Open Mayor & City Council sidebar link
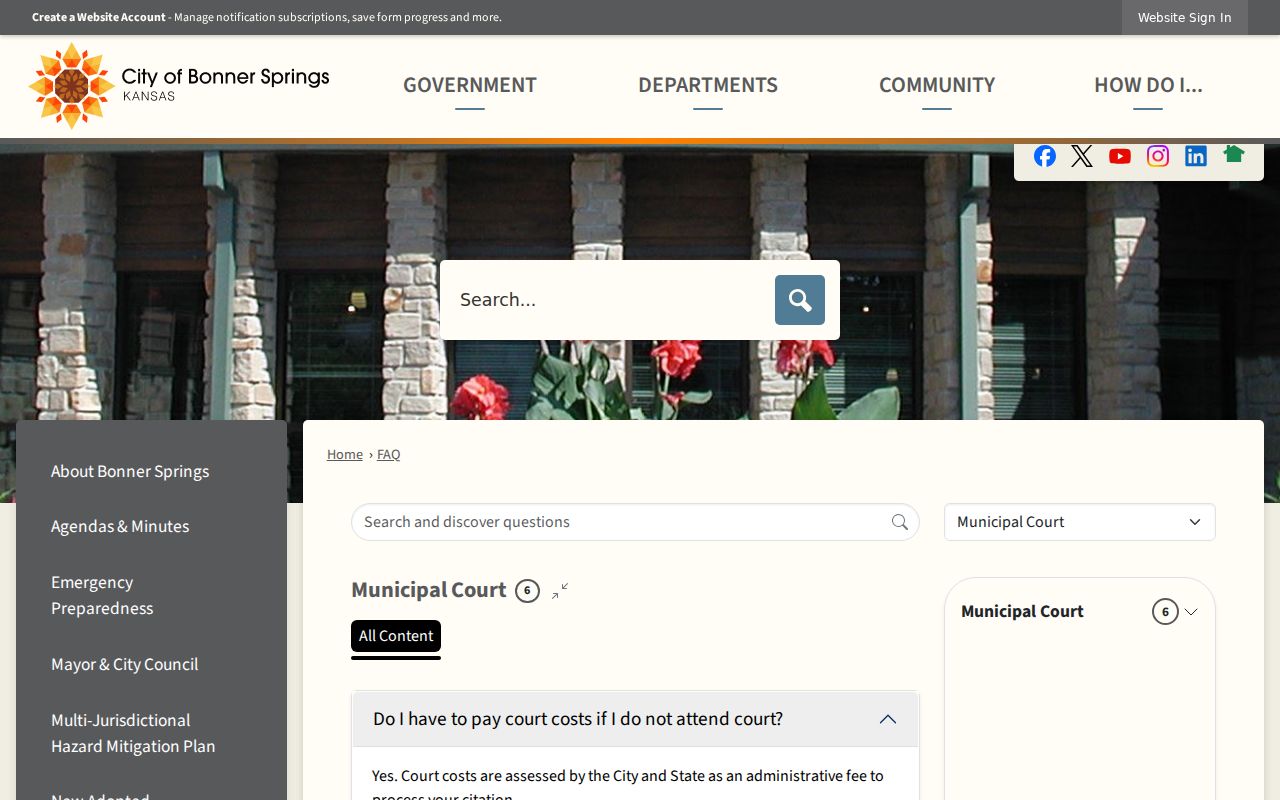 125,664
